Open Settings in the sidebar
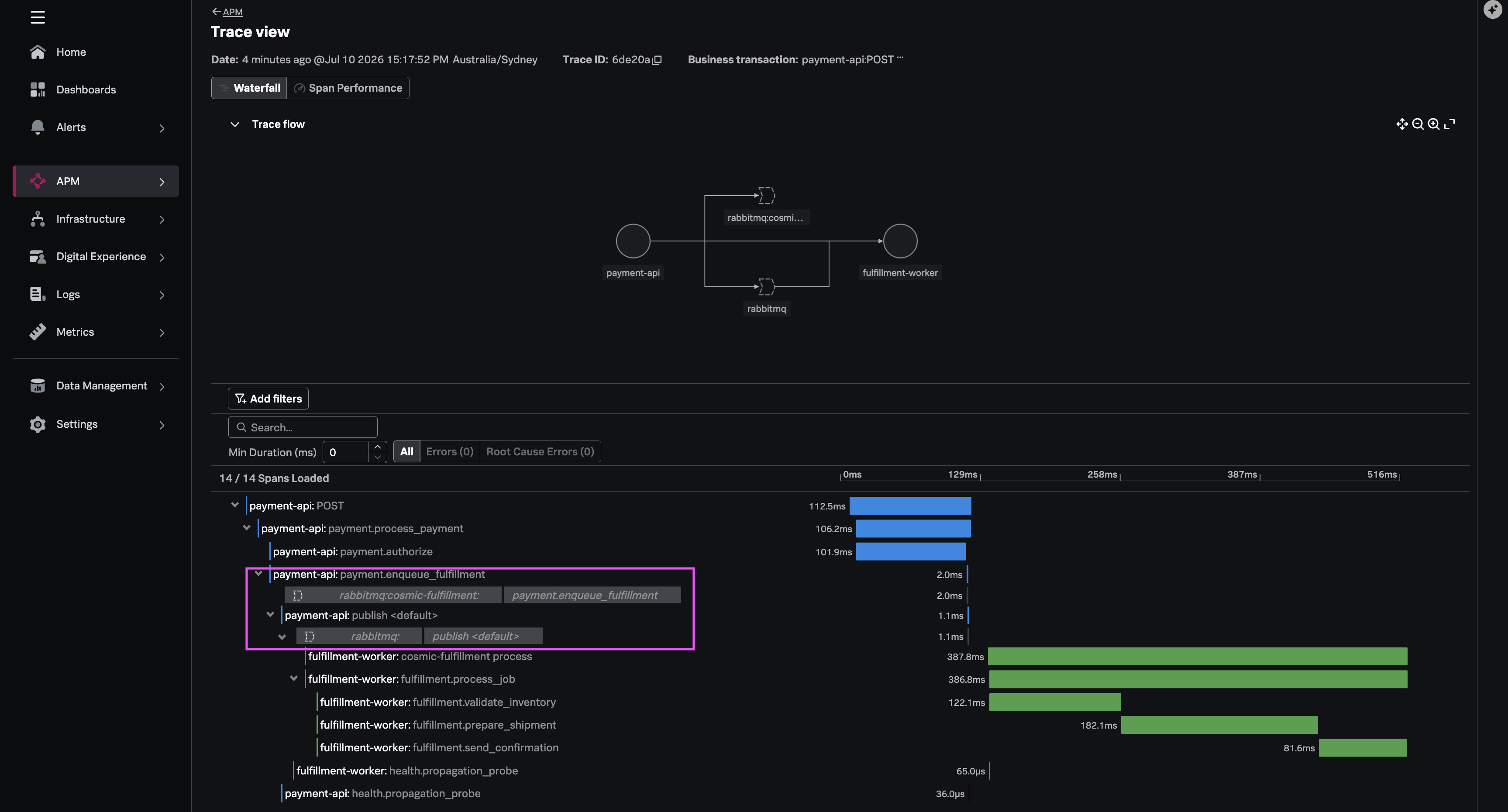This screenshot has height=812, width=1508. [x=96, y=424]
